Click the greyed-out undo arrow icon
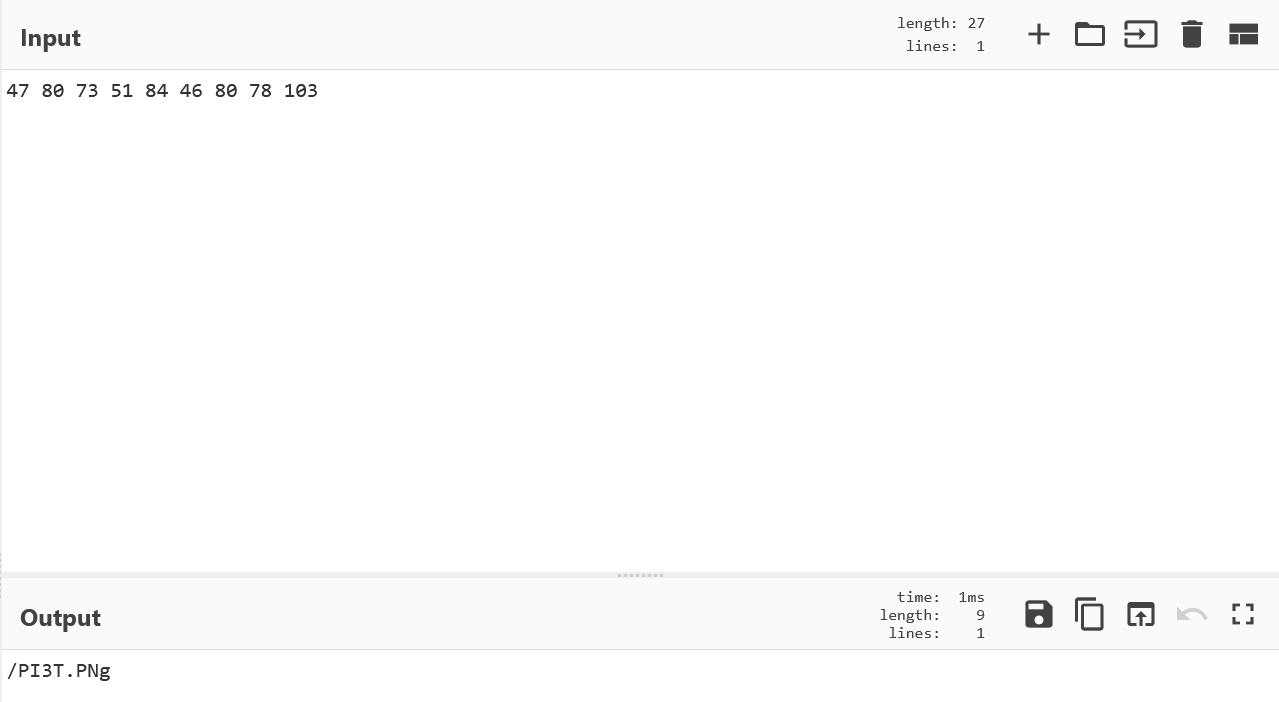Viewport: 1279px width, 702px height. point(1192,614)
